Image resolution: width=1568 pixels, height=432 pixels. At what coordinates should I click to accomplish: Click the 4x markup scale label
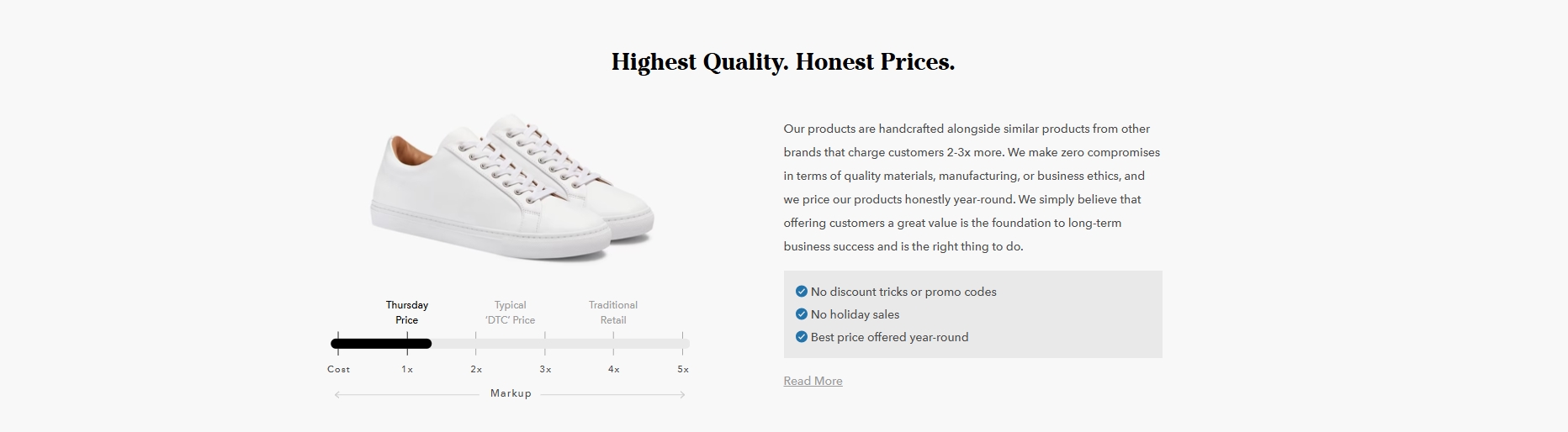point(614,369)
